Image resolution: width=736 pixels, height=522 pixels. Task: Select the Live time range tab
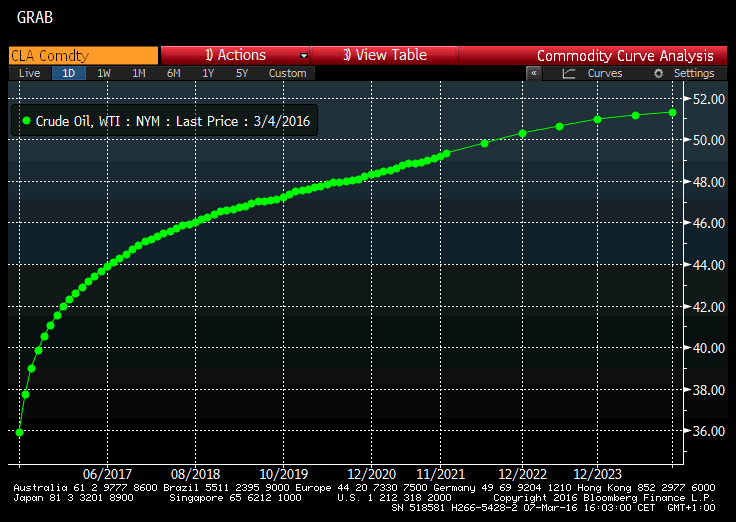pos(30,73)
